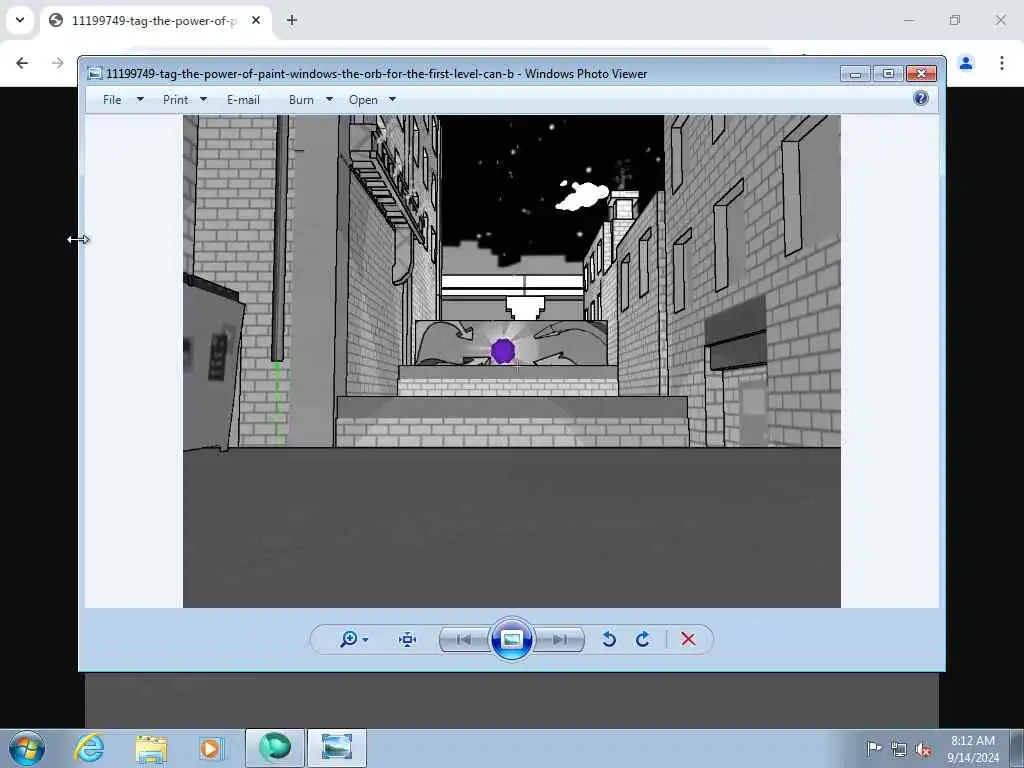Close the browser window
1024x768 pixels.
(1000, 20)
